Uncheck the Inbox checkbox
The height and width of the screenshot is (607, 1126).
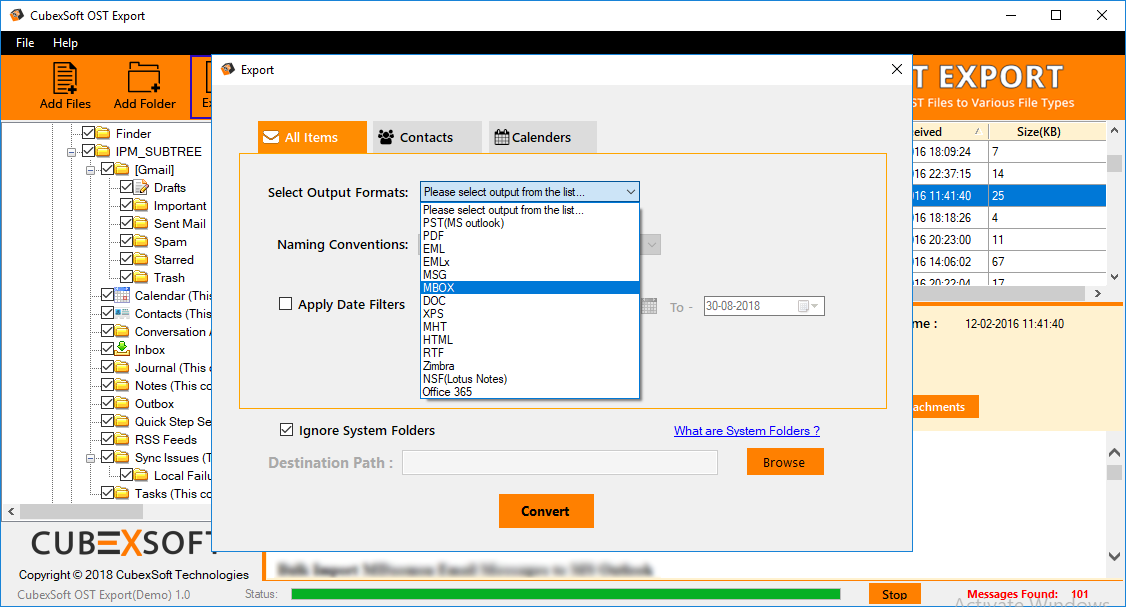108,349
